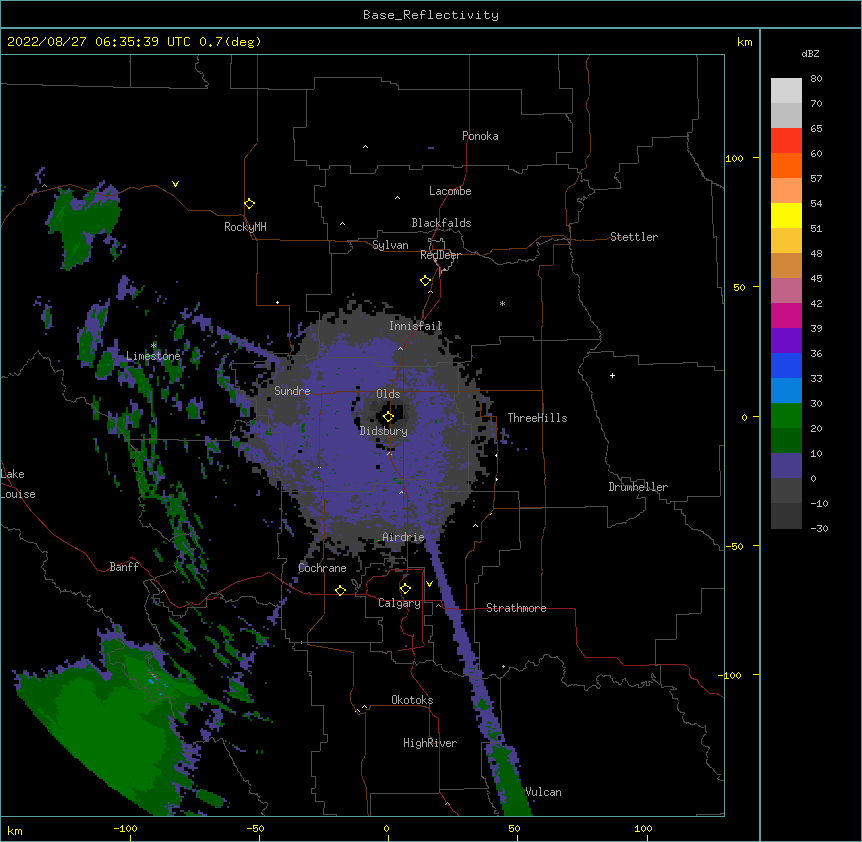This screenshot has width=862, height=842.
Task: Click the 100 tick on the right axis
Action: 734,158
